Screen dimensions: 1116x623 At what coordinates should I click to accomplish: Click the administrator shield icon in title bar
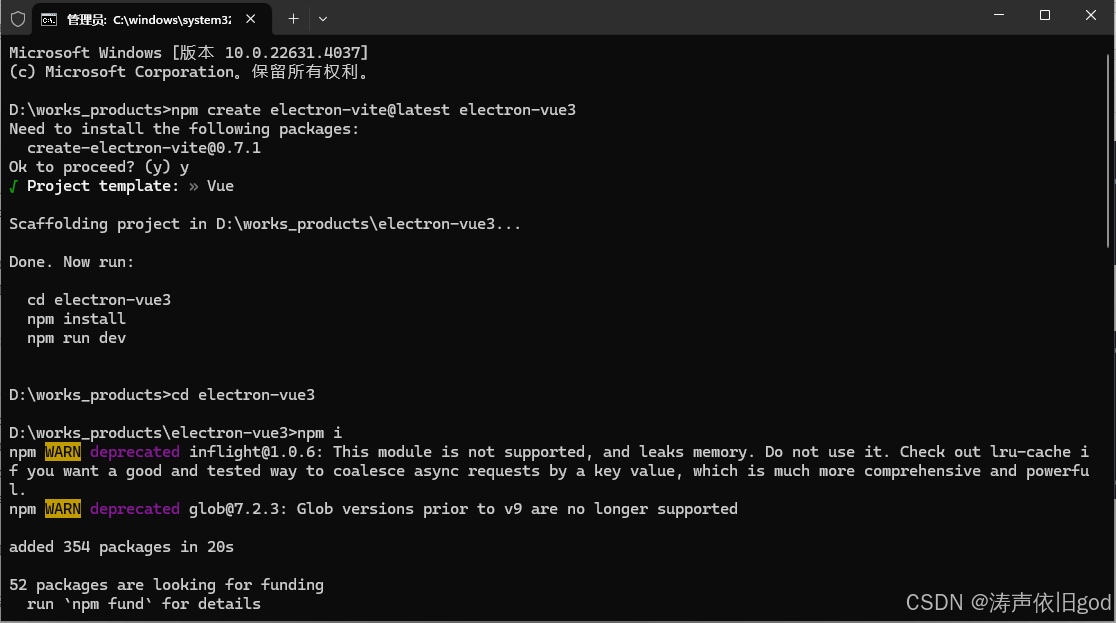click(18, 19)
